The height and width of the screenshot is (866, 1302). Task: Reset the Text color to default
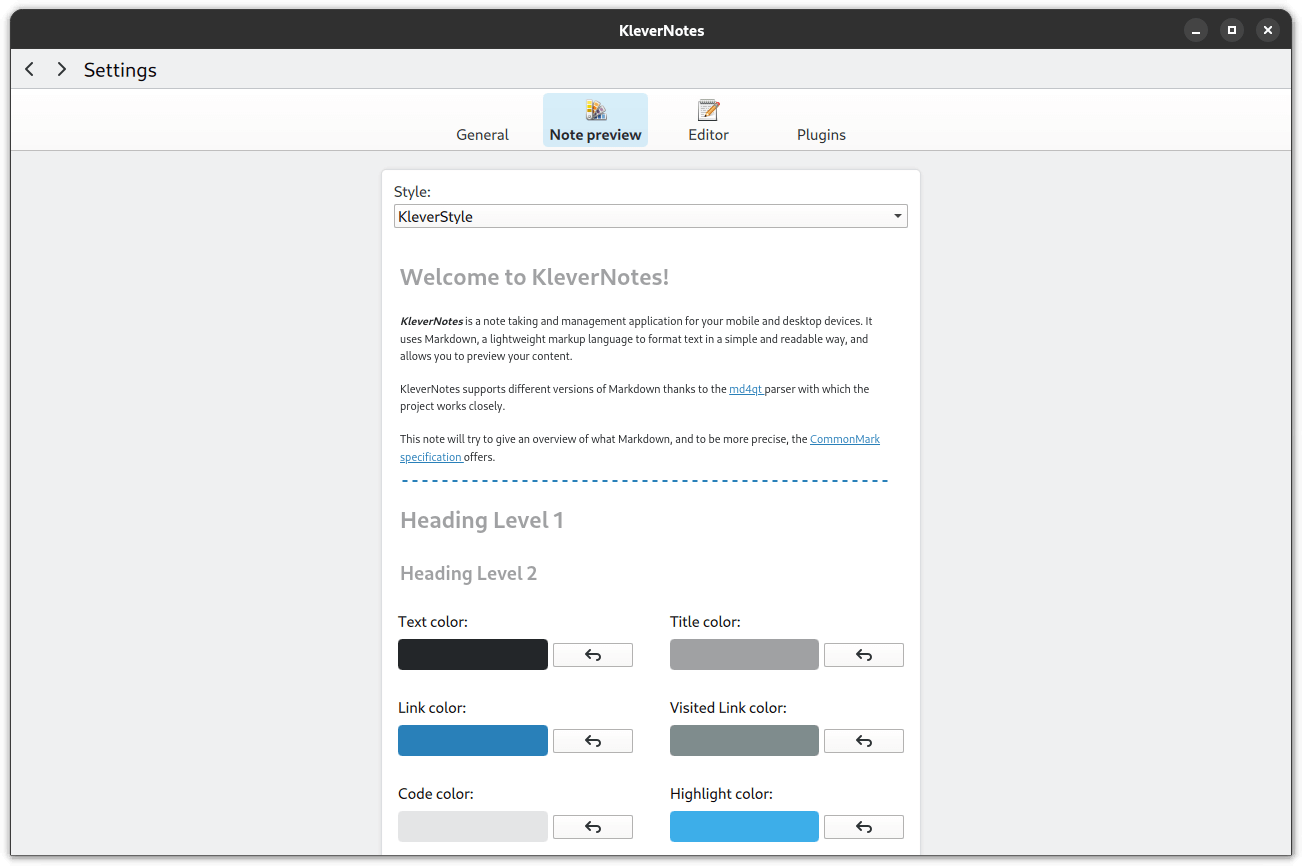pyautogui.click(x=592, y=655)
